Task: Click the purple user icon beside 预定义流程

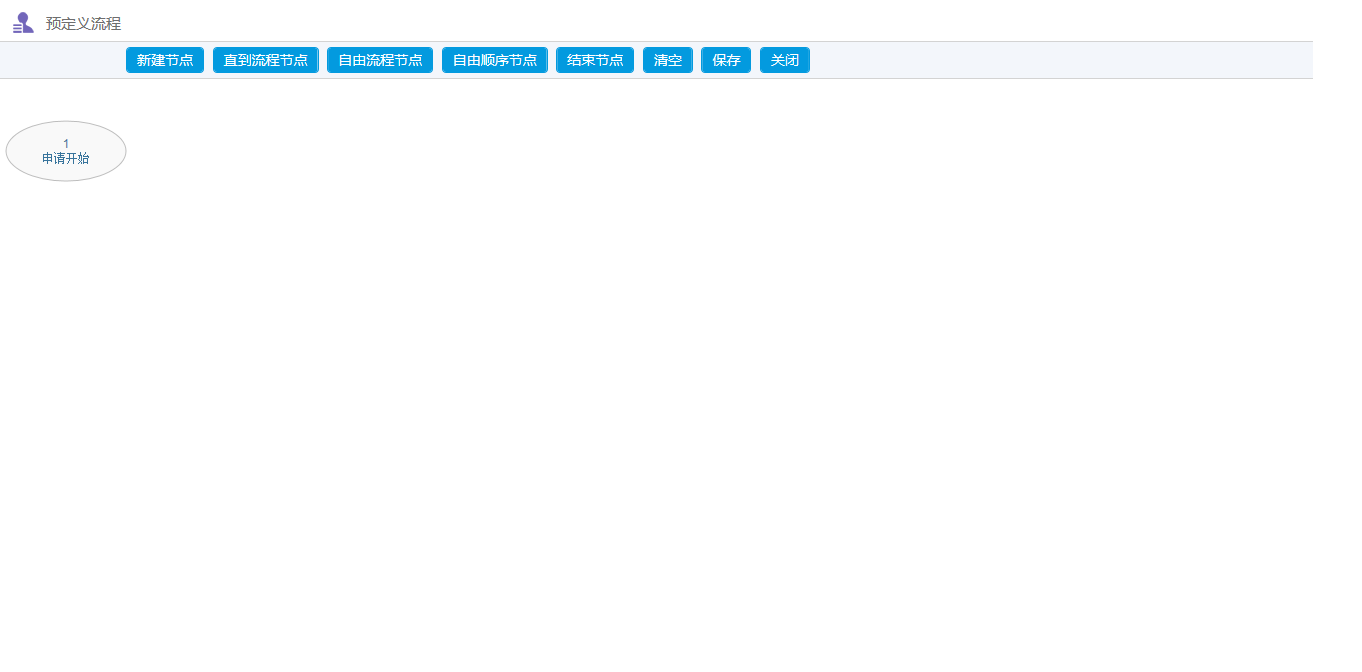Action: [23, 23]
